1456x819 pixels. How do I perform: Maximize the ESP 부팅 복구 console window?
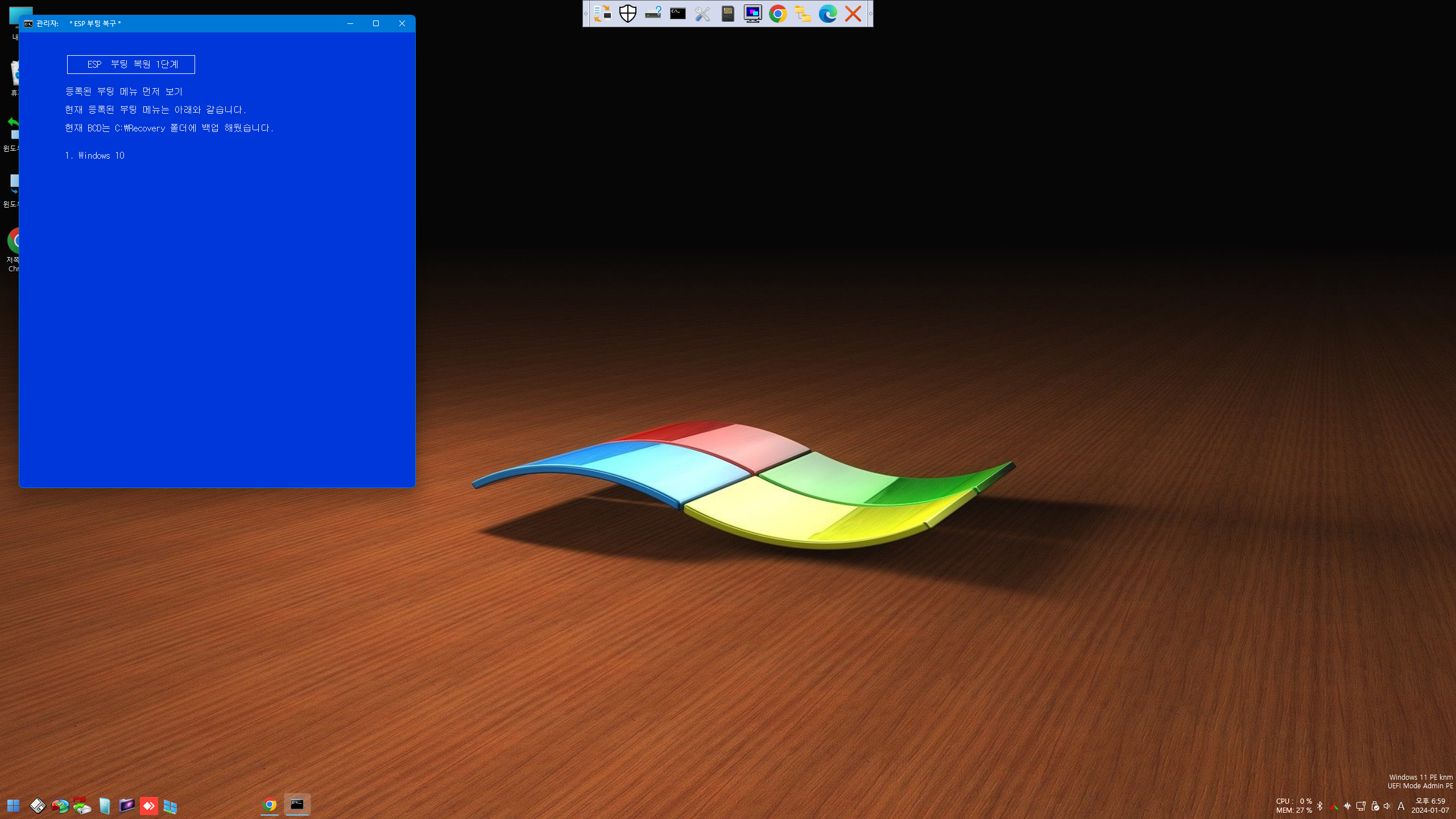click(x=376, y=23)
